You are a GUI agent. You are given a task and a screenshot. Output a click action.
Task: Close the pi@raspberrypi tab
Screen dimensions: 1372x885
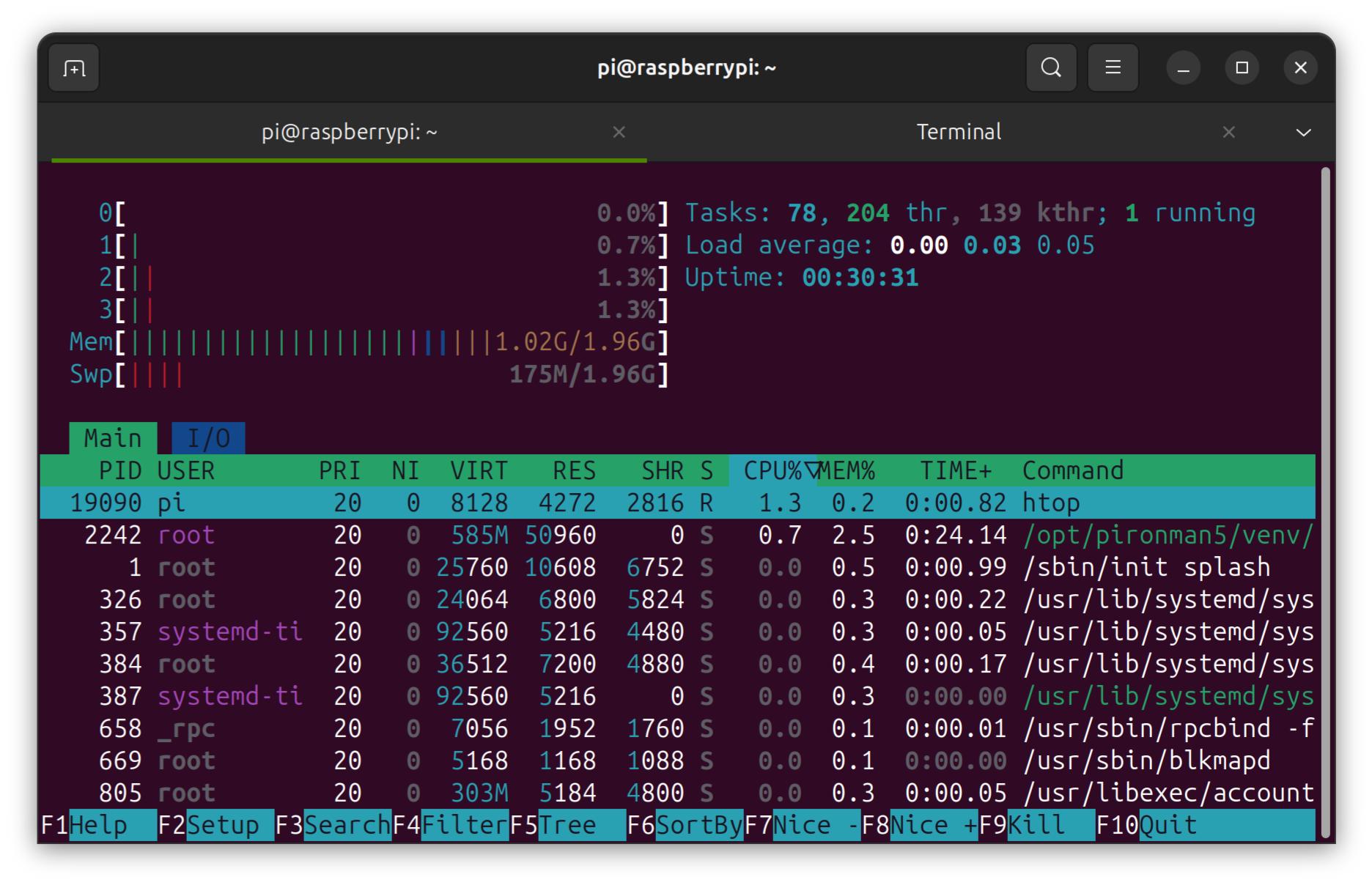(x=619, y=132)
